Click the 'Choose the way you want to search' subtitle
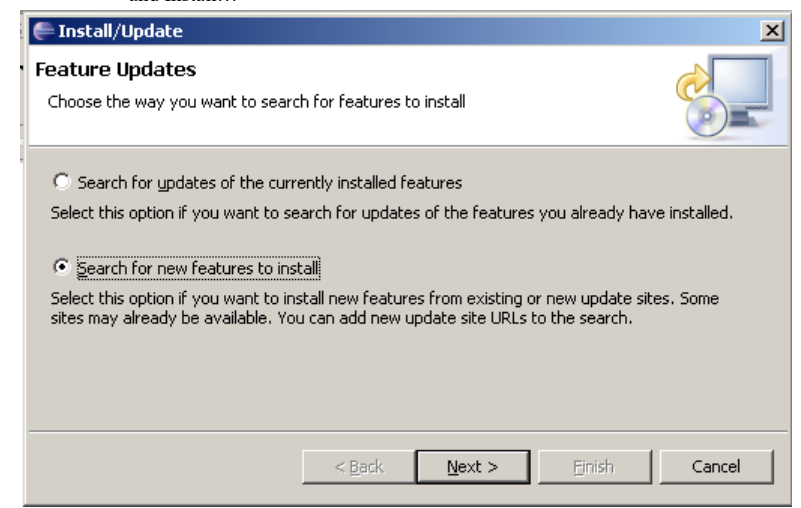The width and height of the screenshot is (801, 508). (x=256, y=102)
